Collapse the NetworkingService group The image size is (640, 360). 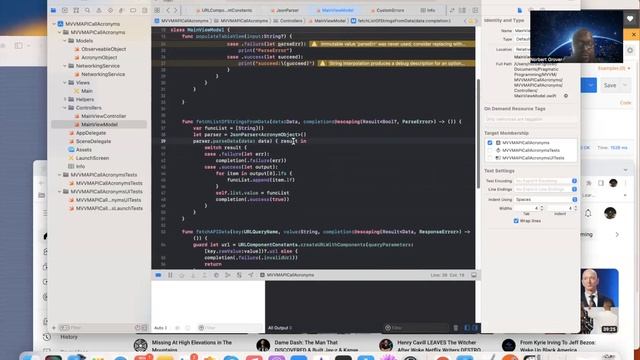[64, 66]
